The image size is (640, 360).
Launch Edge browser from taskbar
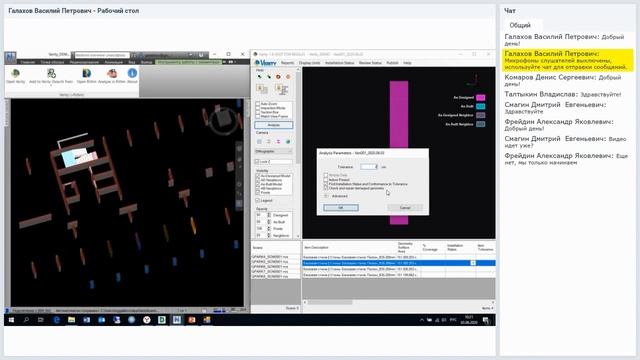coord(56,320)
